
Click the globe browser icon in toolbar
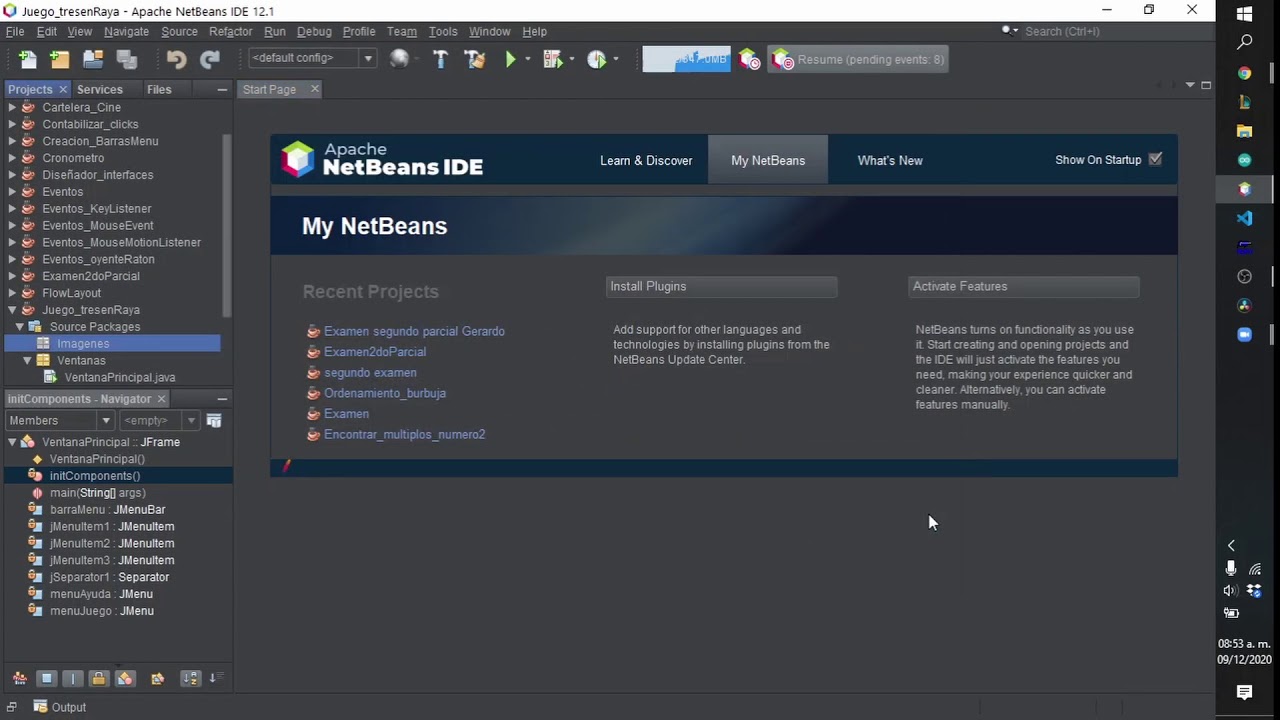[x=399, y=59]
